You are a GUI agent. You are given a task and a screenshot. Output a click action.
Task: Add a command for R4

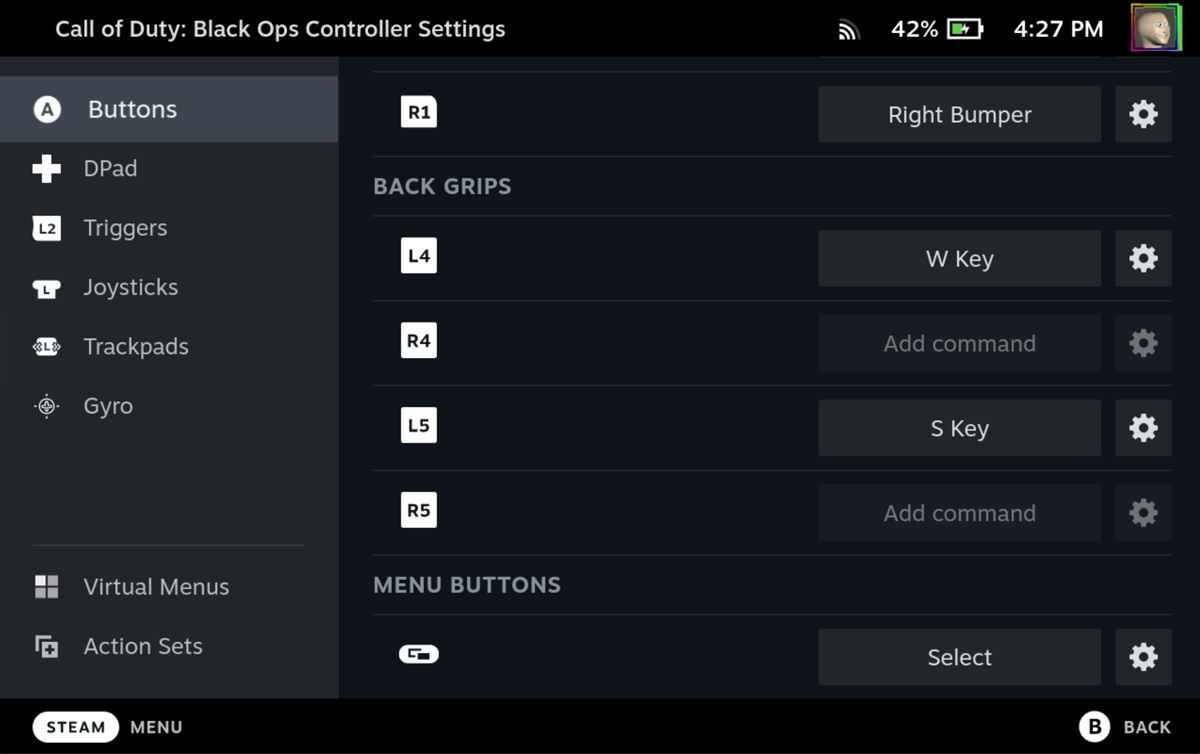[x=959, y=343]
